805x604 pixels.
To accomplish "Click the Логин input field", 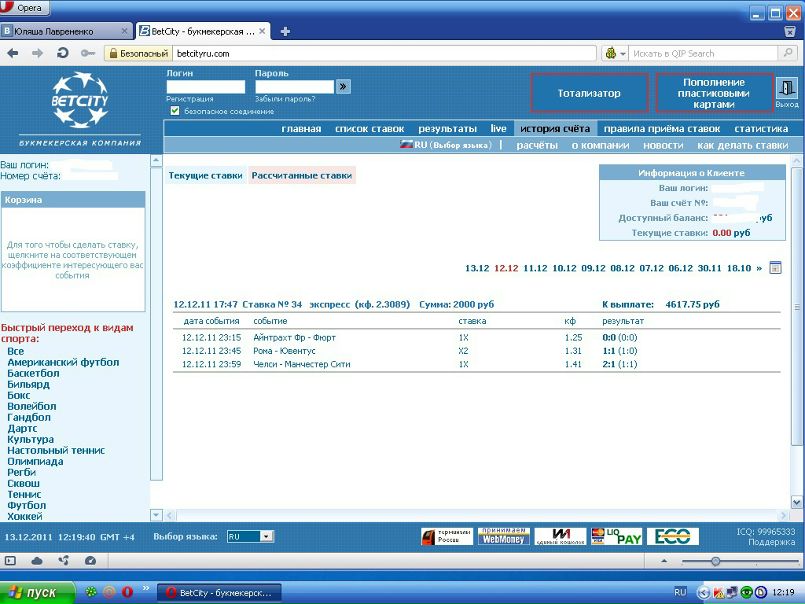I will click(x=205, y=87).
